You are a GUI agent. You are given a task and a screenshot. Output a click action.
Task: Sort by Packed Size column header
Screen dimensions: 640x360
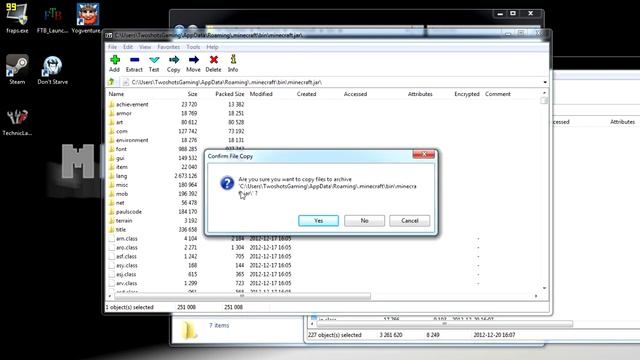coord(230,94)
